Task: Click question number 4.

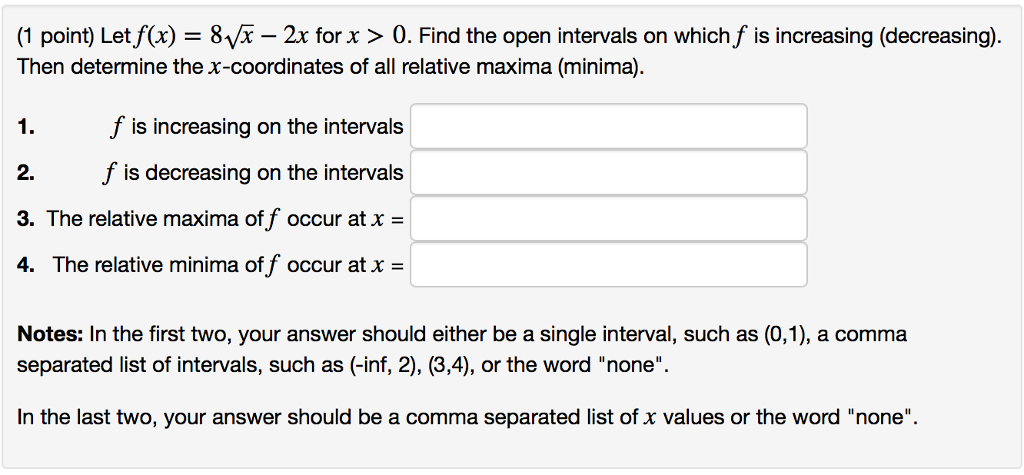Action: point(26,265)
